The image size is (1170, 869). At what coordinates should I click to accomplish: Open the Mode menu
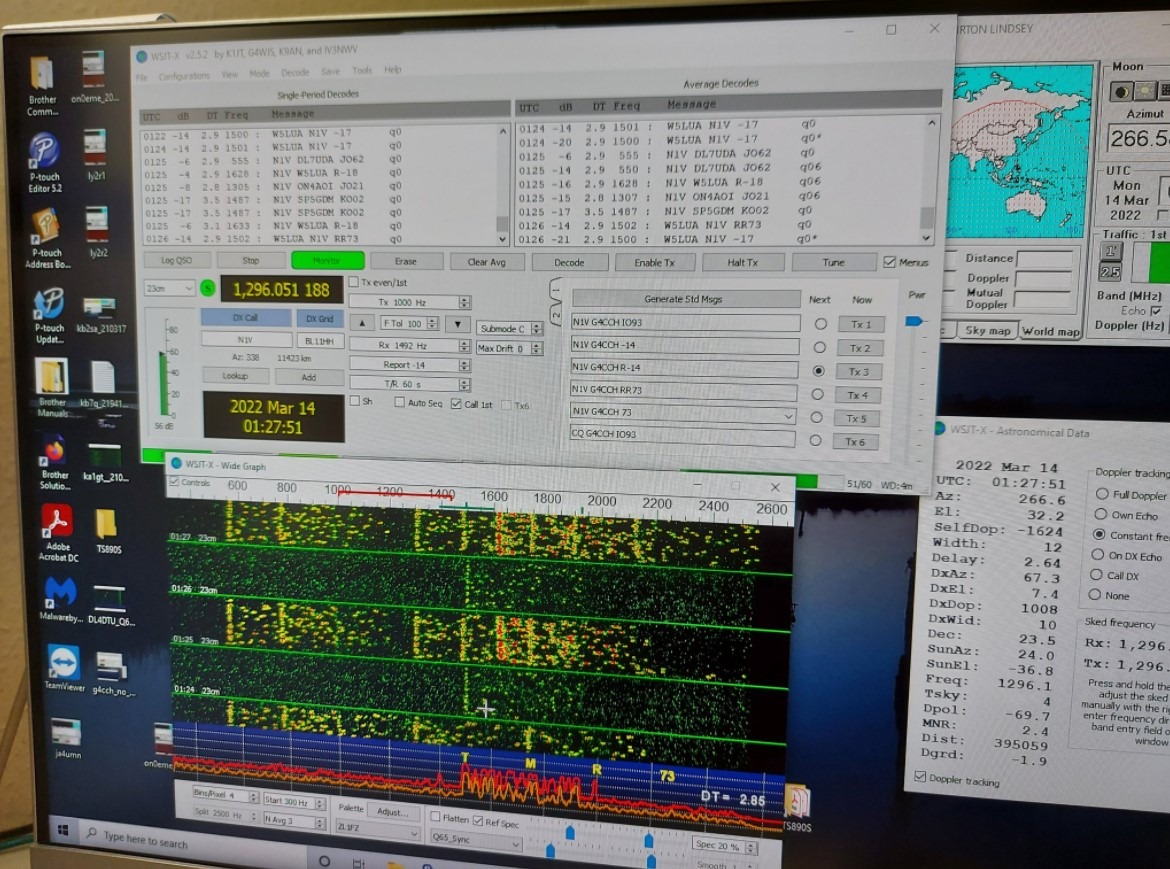click(259, 73)
